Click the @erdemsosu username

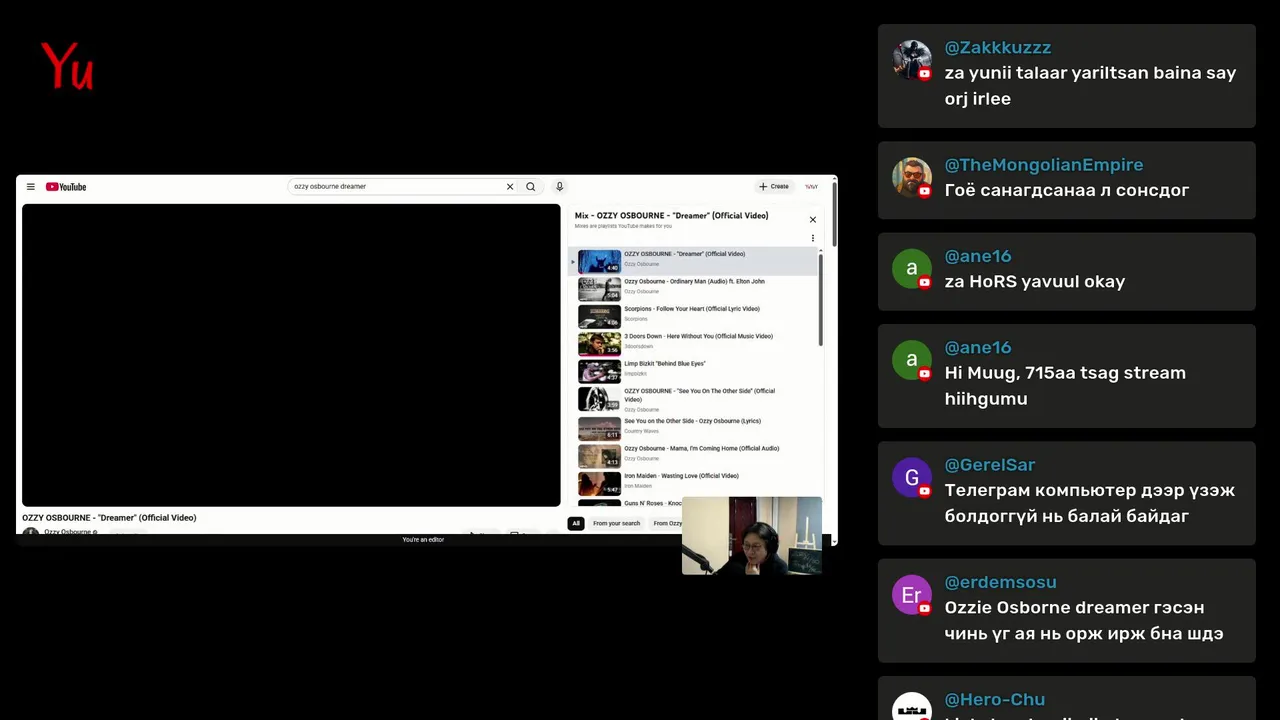[1000, 582]
